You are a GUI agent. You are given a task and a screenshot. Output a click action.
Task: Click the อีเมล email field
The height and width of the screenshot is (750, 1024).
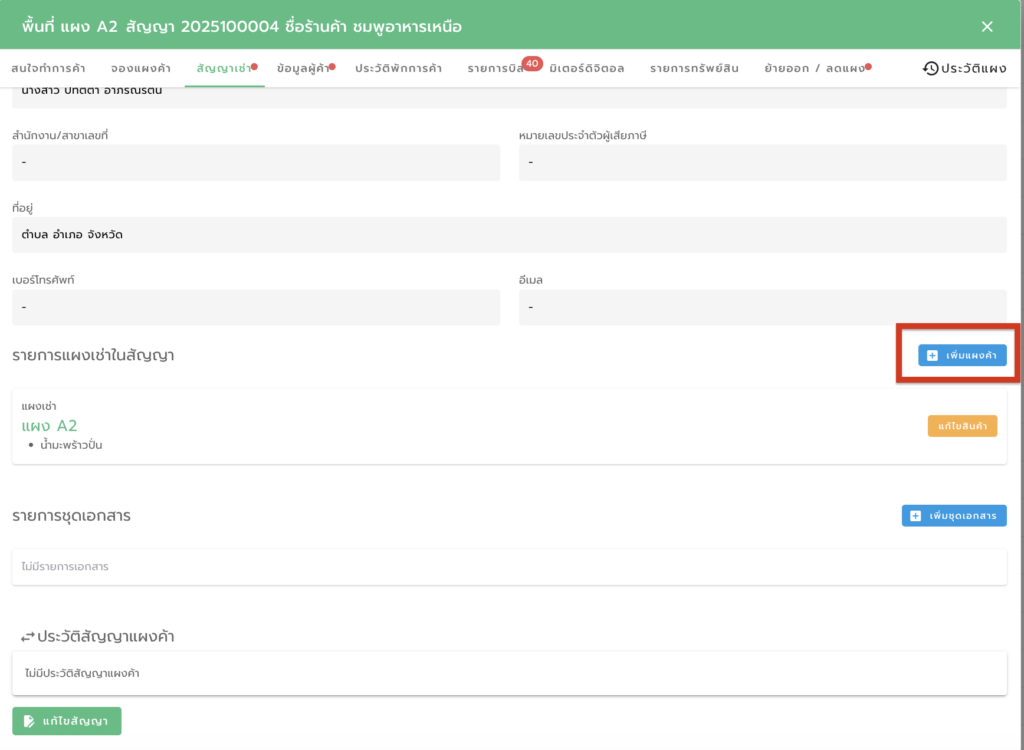[762, 307]
